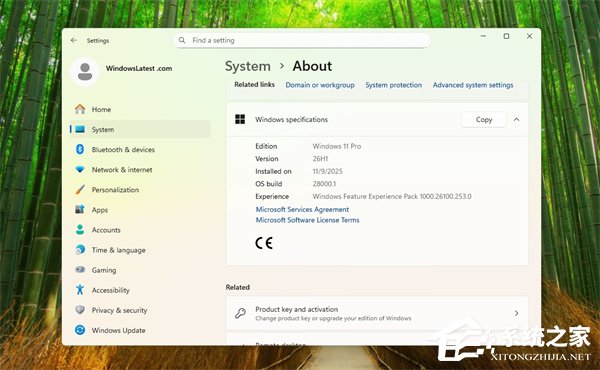This screenshot has width=600, height=370.
Task: Click the user profile avatar
Action: [85, 72]
